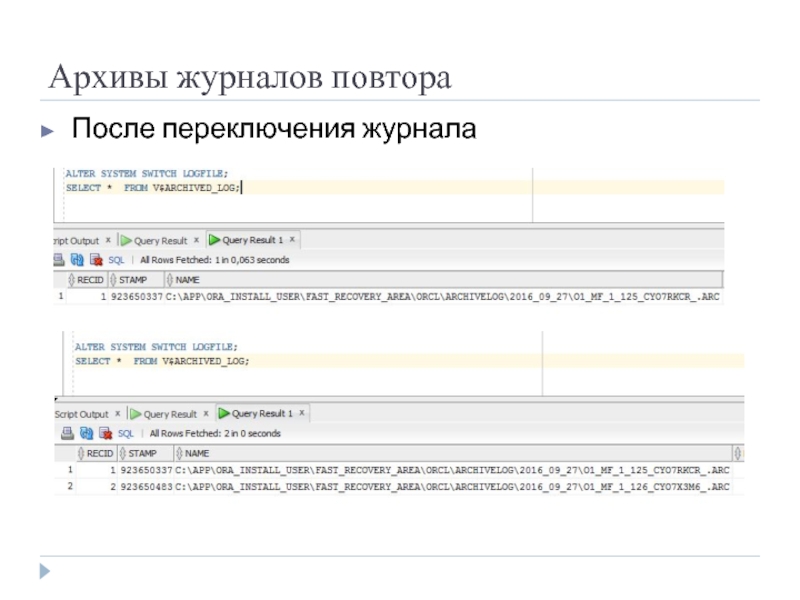Image resolution: width=800 pixels, height=600 pixels.
Task: Close the lower Query Result tab
Action: coord(206,414)
